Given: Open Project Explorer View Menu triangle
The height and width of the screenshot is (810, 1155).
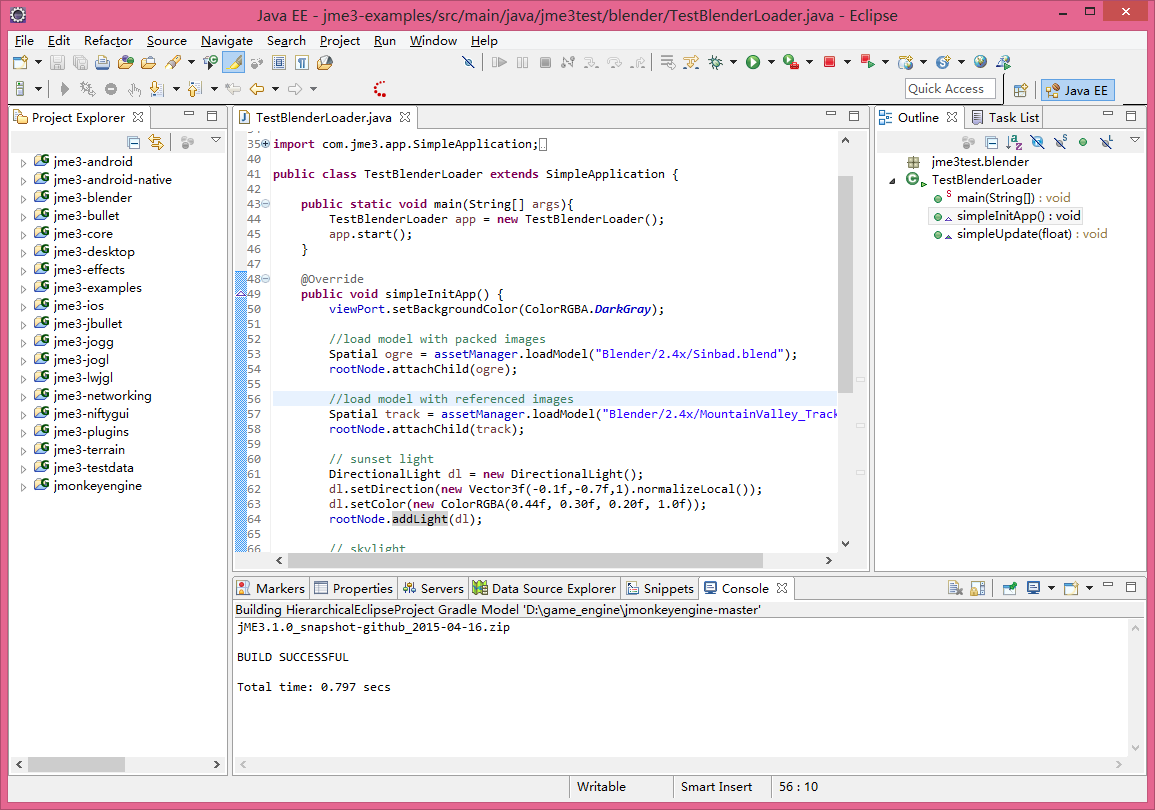Looking at the screenshot, I should [216, 140].
